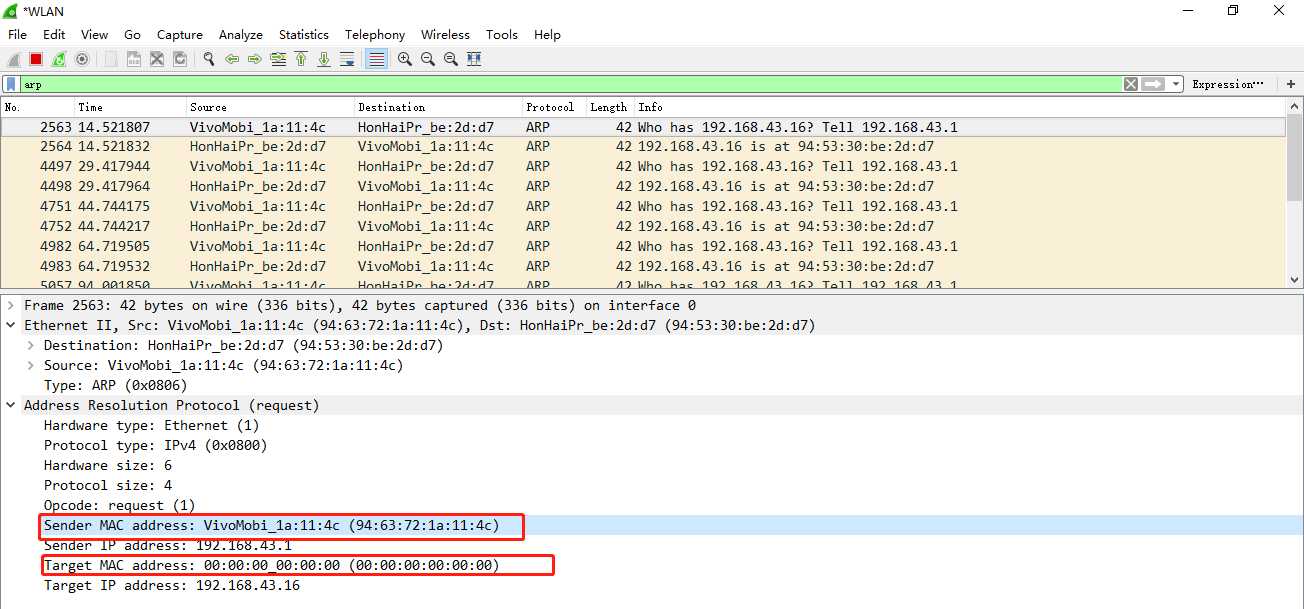This screenshot has height=609, width=1304.
Task: Restart the current capture
Action: click(x=59, y=59)
